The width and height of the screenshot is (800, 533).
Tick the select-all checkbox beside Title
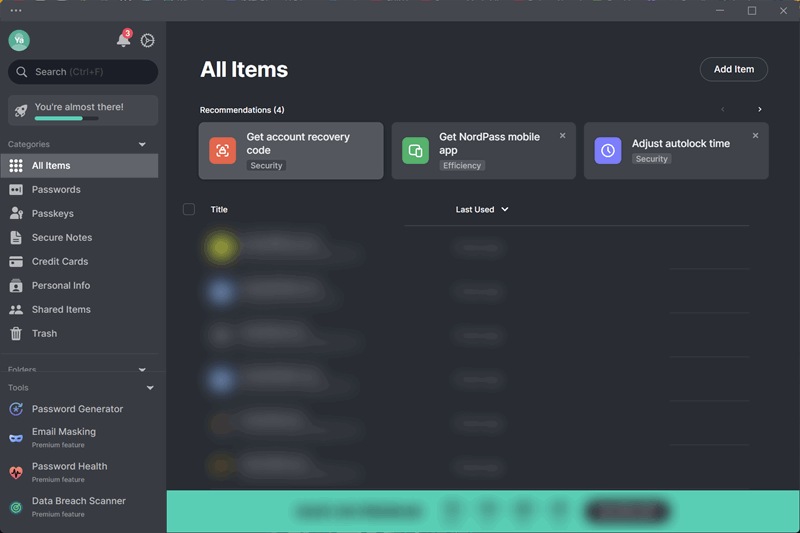[189, 209]
